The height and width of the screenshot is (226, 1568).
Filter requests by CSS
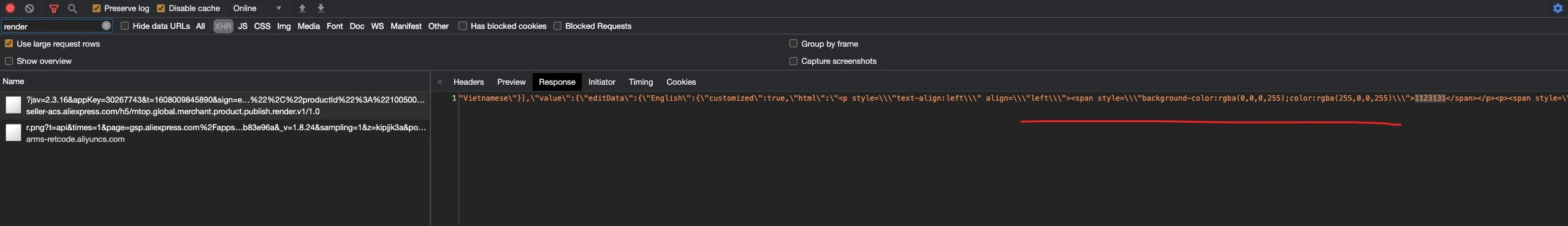pos(262,26)
